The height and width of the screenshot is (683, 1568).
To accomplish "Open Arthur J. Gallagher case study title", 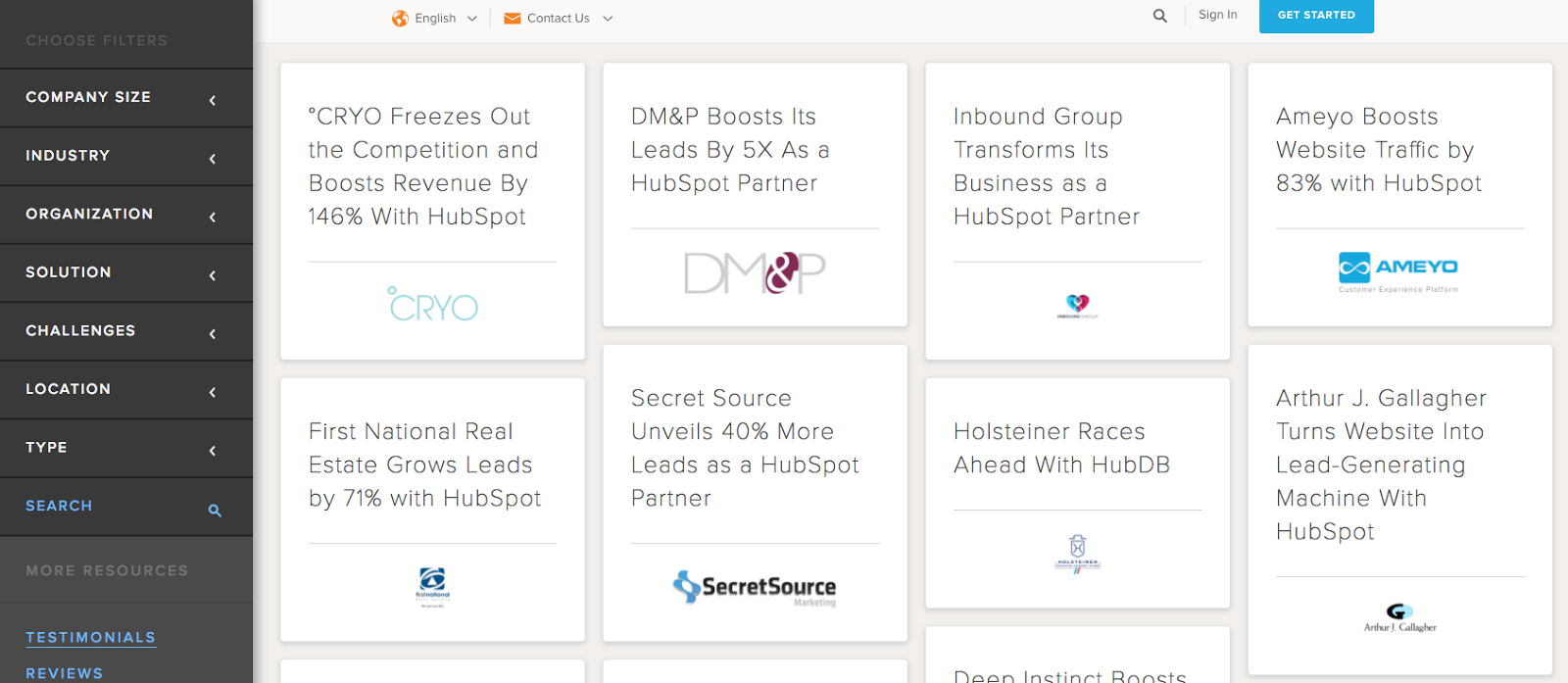I will (1381, 465).
